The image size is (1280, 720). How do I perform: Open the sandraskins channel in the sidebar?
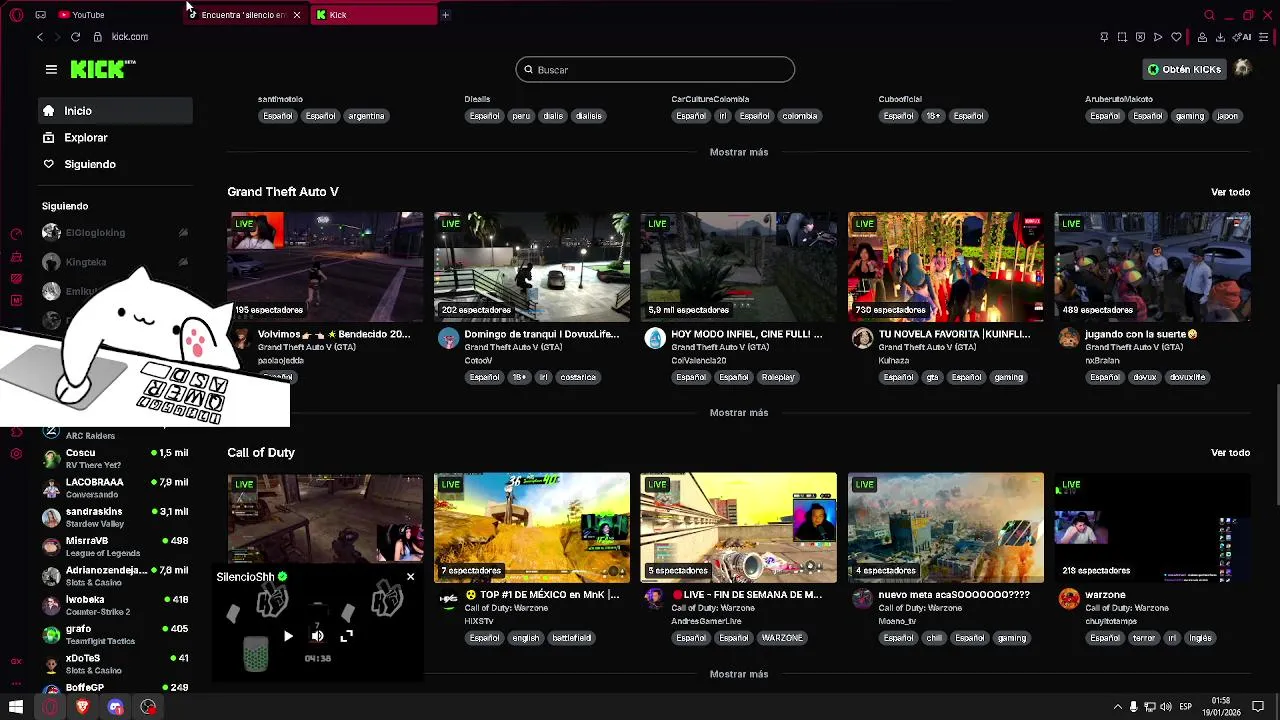(116, 517)
